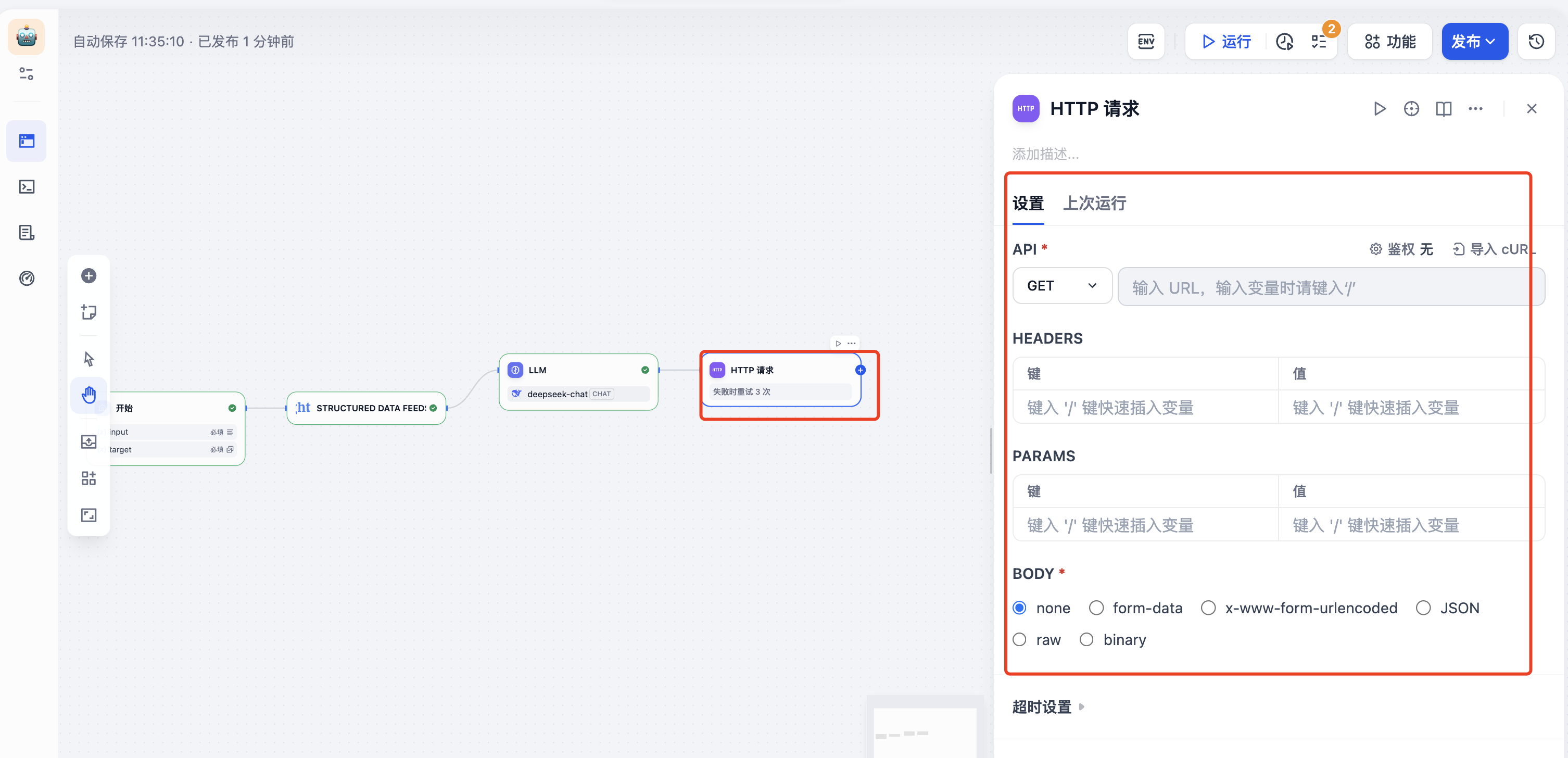The height and width of the screenshot is (758, 1568).
Task: Open the version history clock icon
Action: 1536,42
